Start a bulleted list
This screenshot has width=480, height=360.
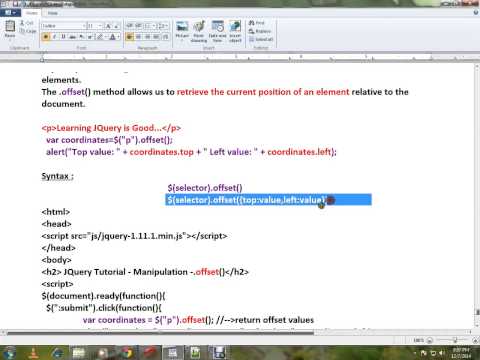click(147, 26)
